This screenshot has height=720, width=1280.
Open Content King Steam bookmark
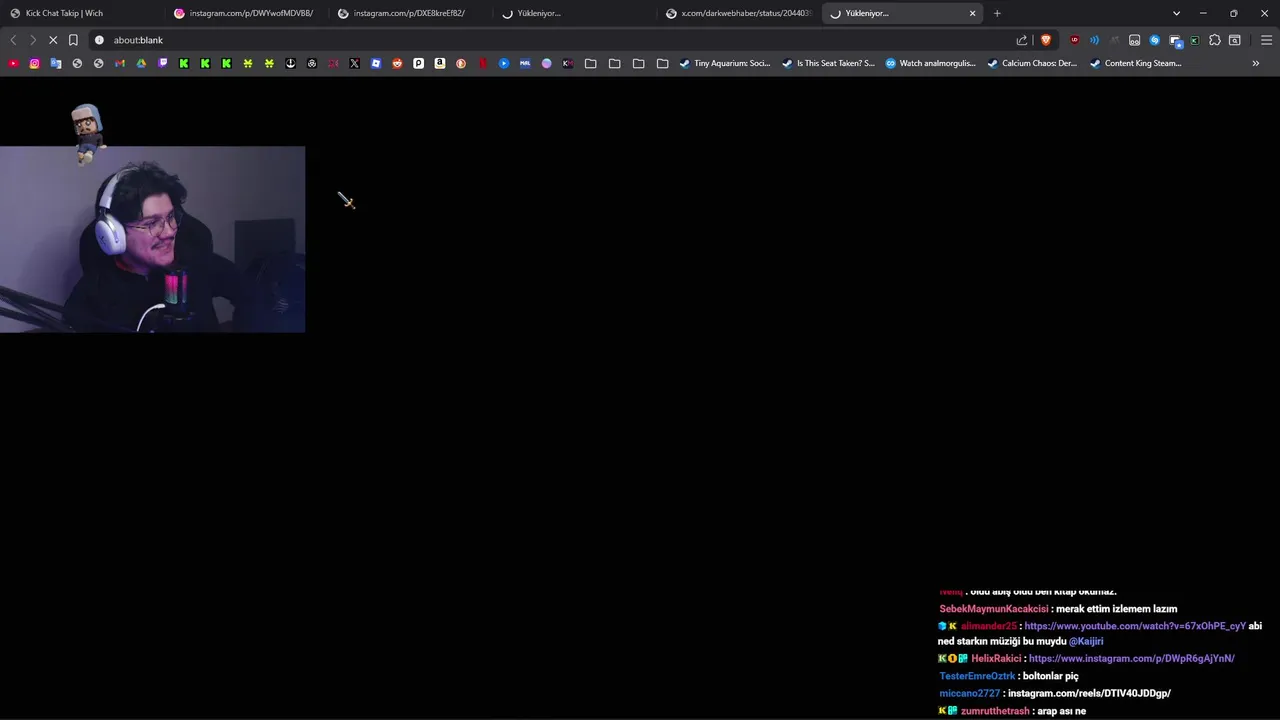click(x=1136, y=63)
